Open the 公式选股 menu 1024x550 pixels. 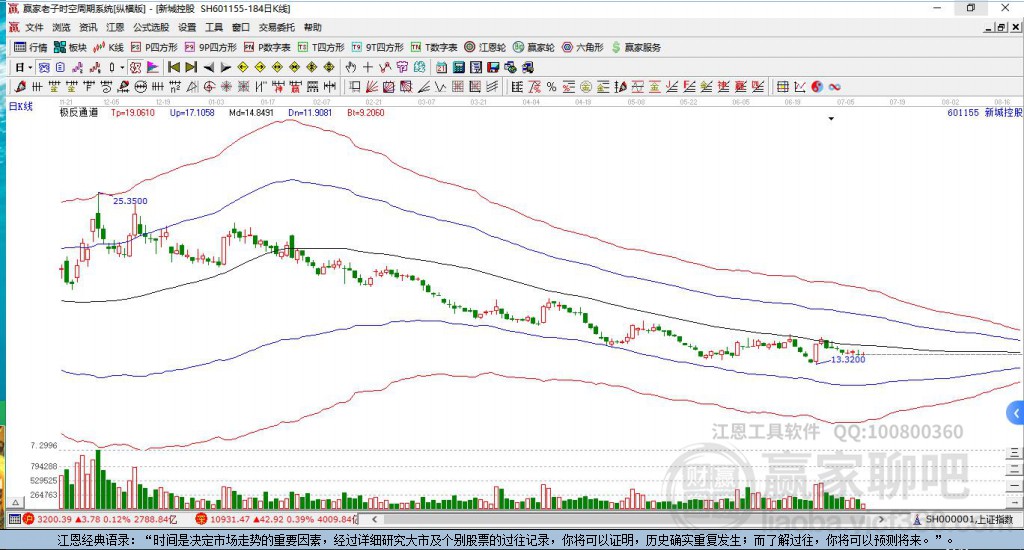click(x=151, y=27)
